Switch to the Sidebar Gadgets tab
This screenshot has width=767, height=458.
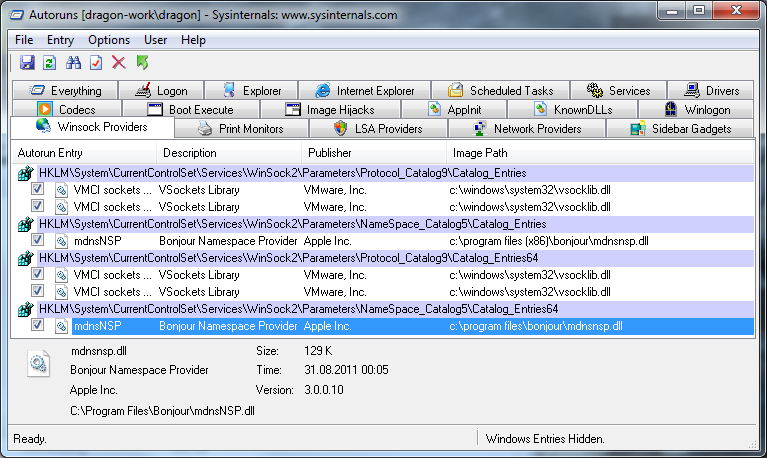[x=680, y=129]
